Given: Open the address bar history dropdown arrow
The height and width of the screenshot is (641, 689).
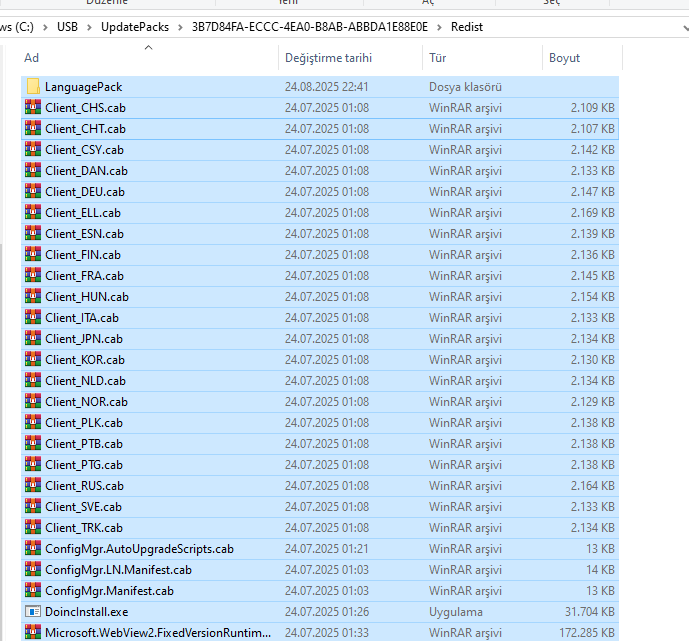Looking at the screenshot, I should (685, 28).
